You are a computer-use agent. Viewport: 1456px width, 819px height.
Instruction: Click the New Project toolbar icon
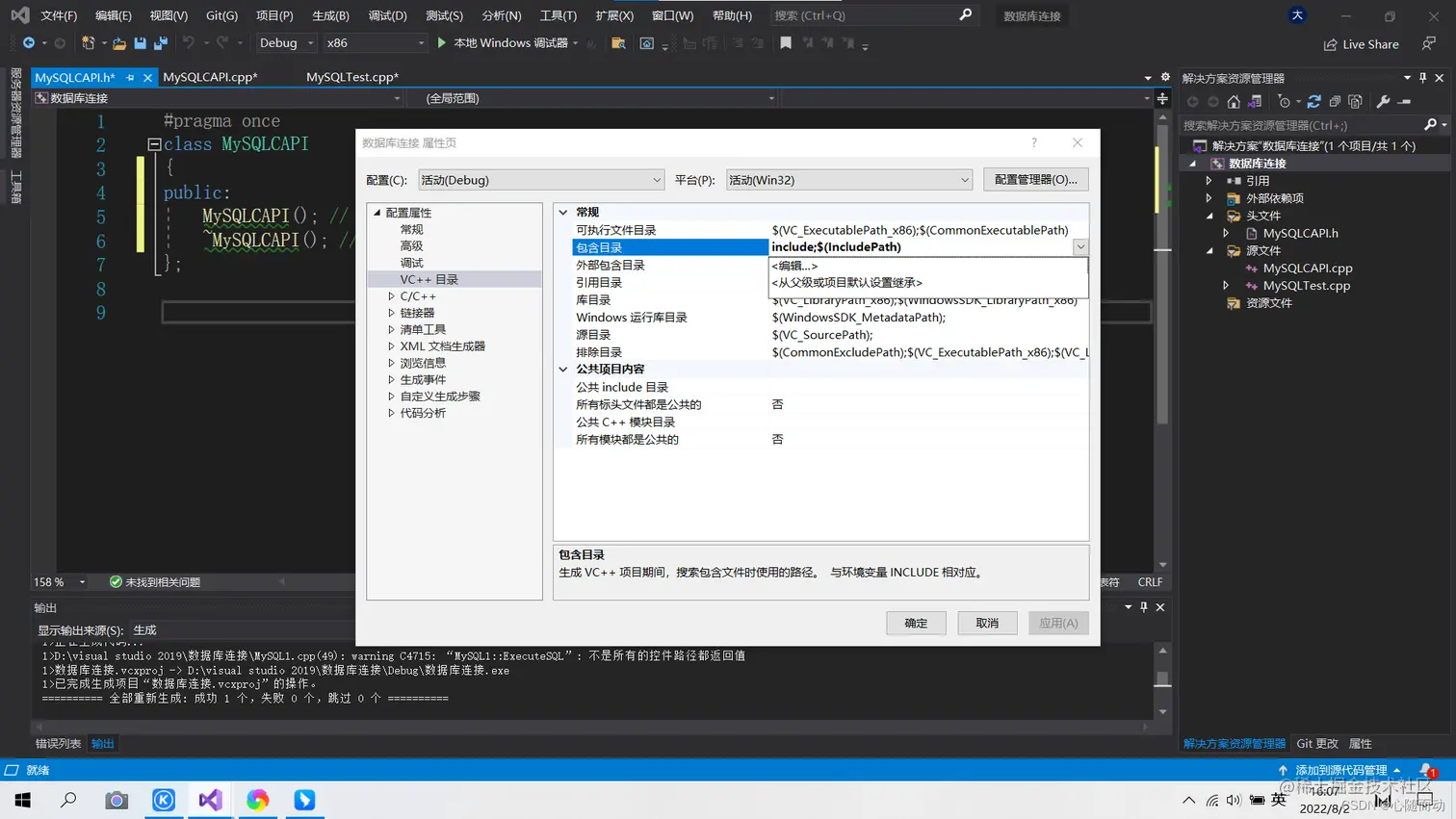89,43
